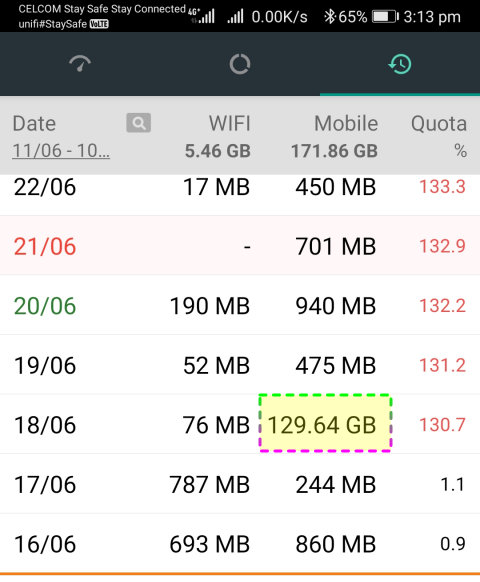The image size is (480, 582).
Task: Open the date range 11/06 - 10... link
Action: [x=61, y=151]
